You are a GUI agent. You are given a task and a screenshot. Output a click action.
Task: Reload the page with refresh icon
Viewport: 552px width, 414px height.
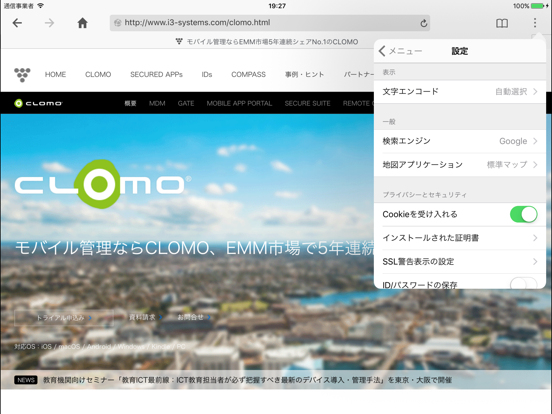[424, 23]
